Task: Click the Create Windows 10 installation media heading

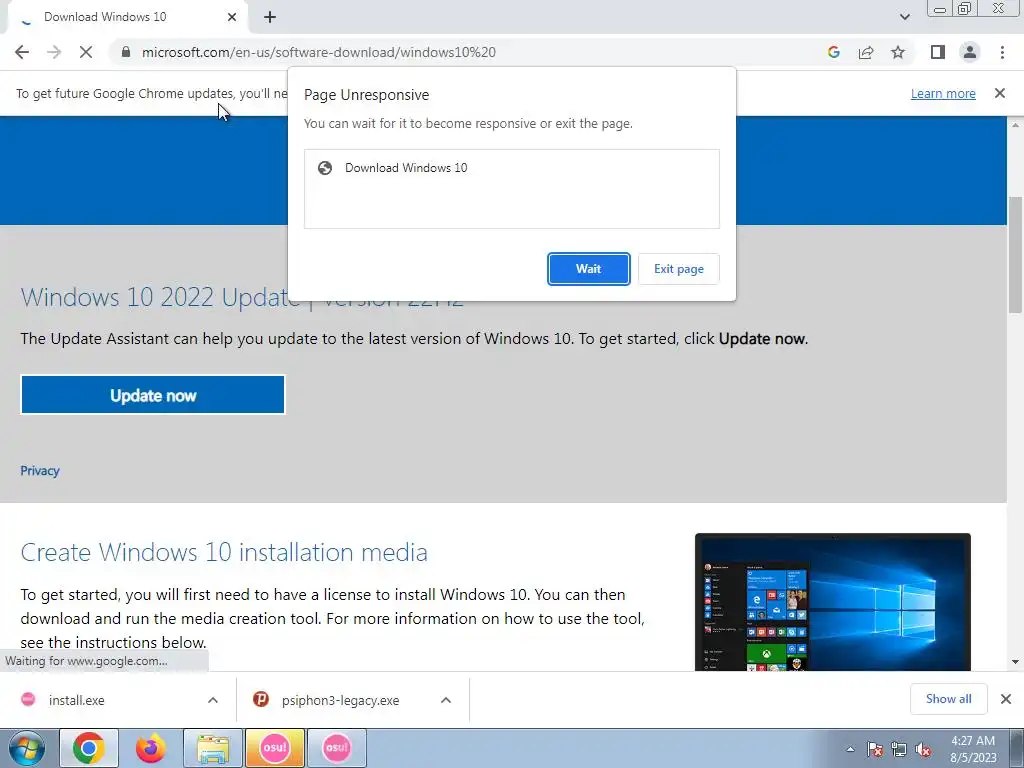Action: [224, 552]
